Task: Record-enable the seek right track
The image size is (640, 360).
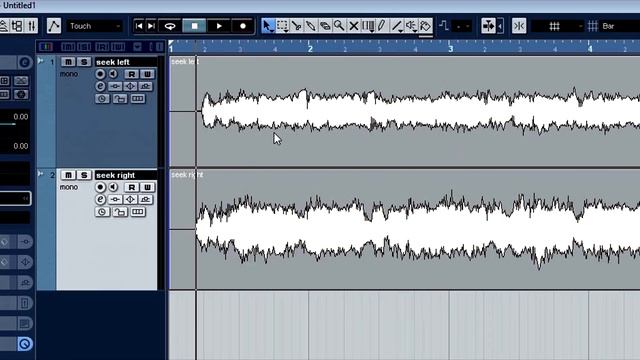Action: (100, 187)
